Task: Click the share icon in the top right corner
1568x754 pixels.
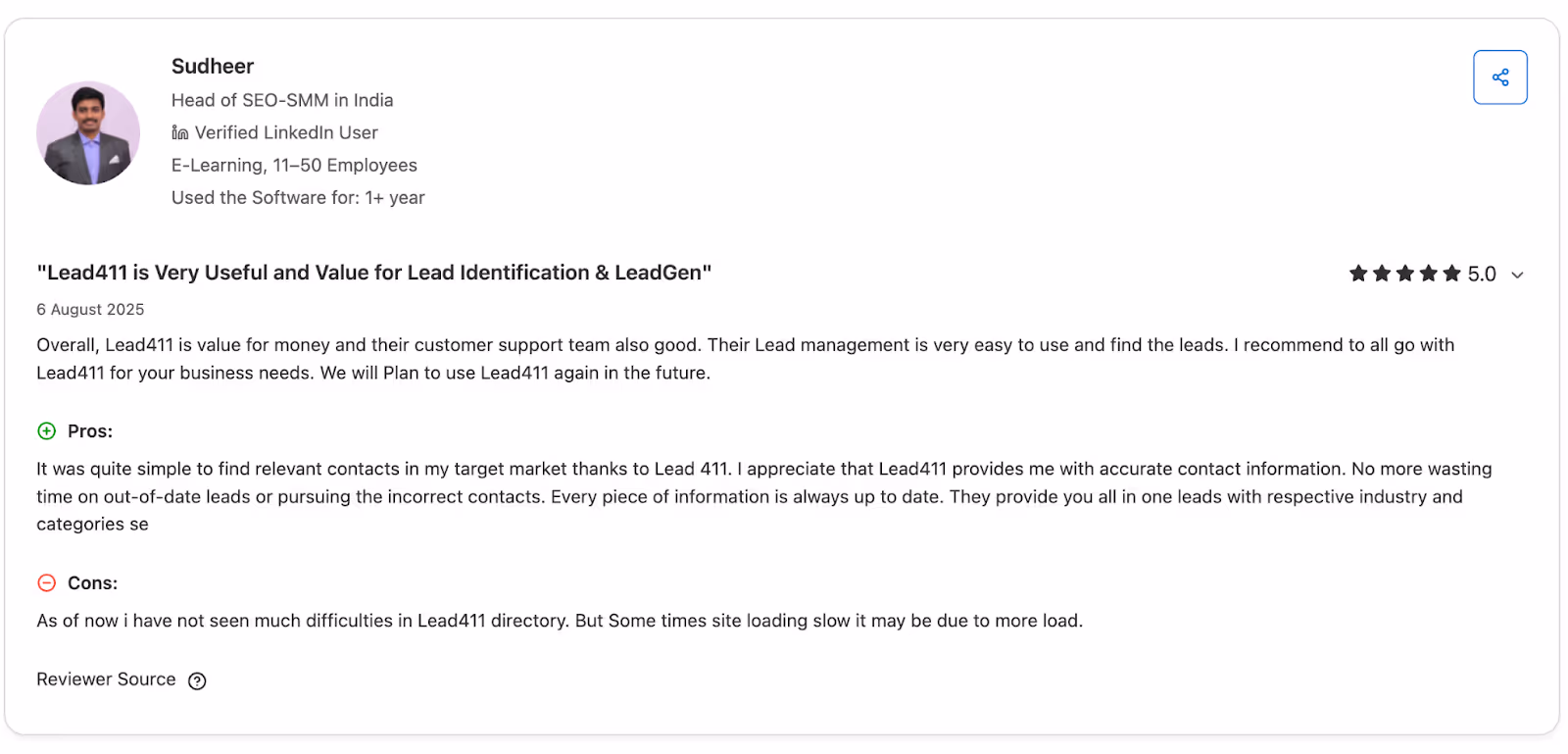Action: (1499, 76)
